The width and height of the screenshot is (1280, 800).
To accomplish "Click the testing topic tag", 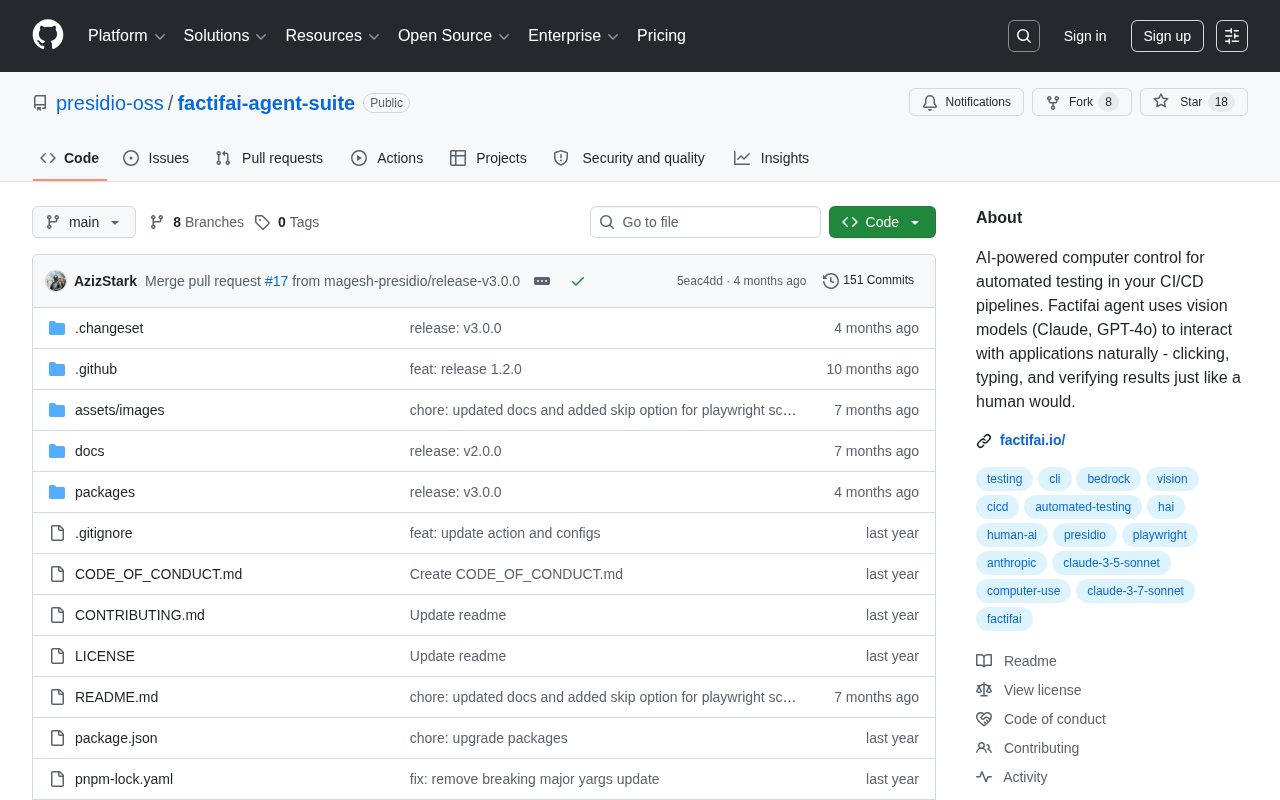I will 1004,479.
